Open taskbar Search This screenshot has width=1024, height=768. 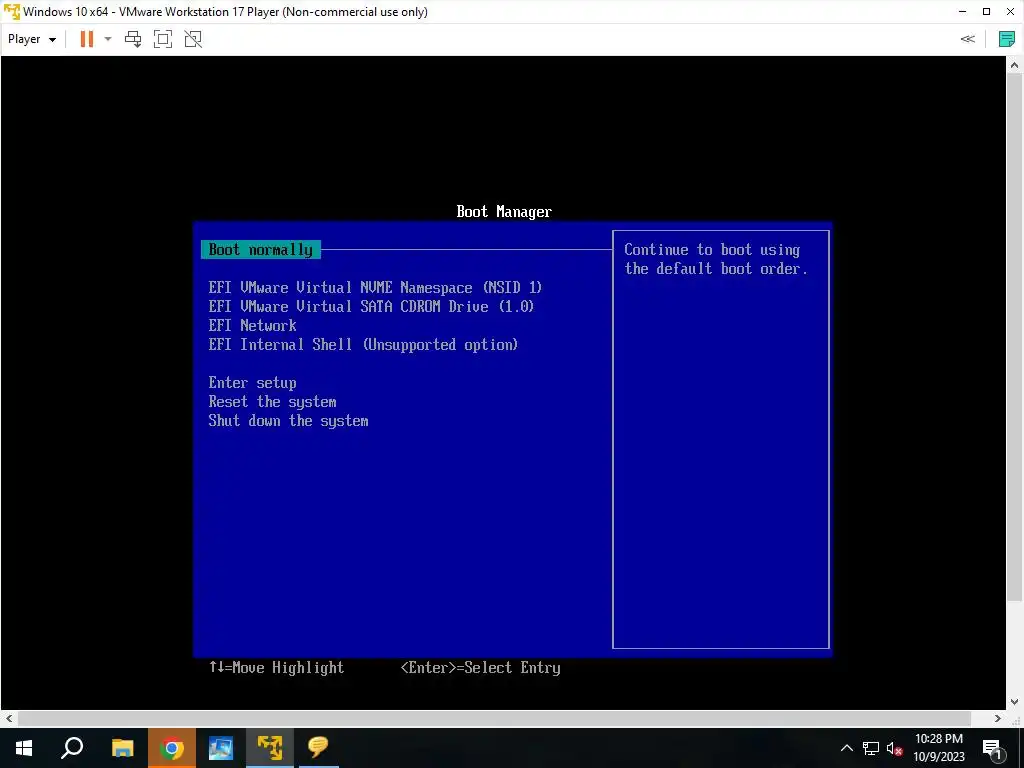72,748
